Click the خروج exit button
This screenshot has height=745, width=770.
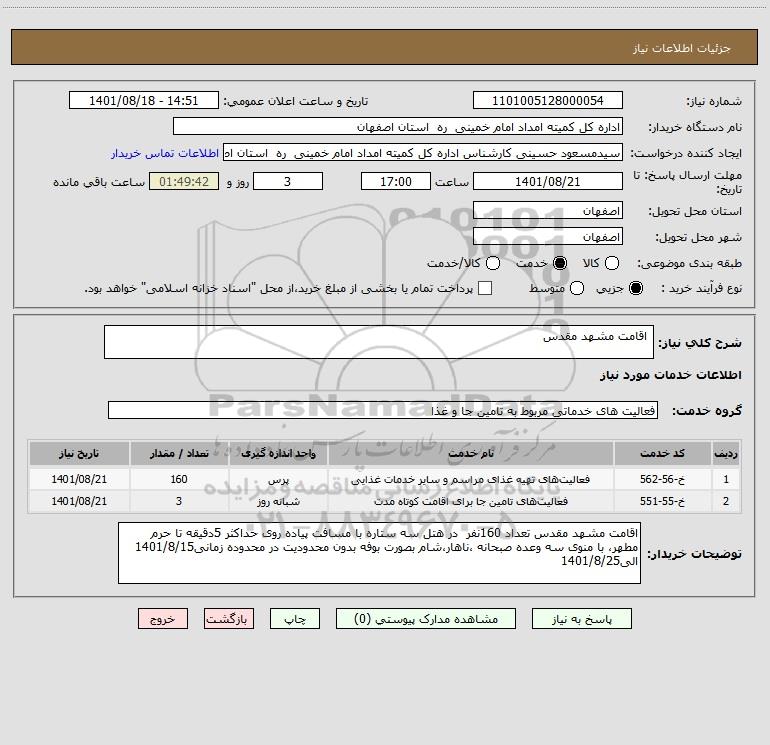(x=163, y=619)
